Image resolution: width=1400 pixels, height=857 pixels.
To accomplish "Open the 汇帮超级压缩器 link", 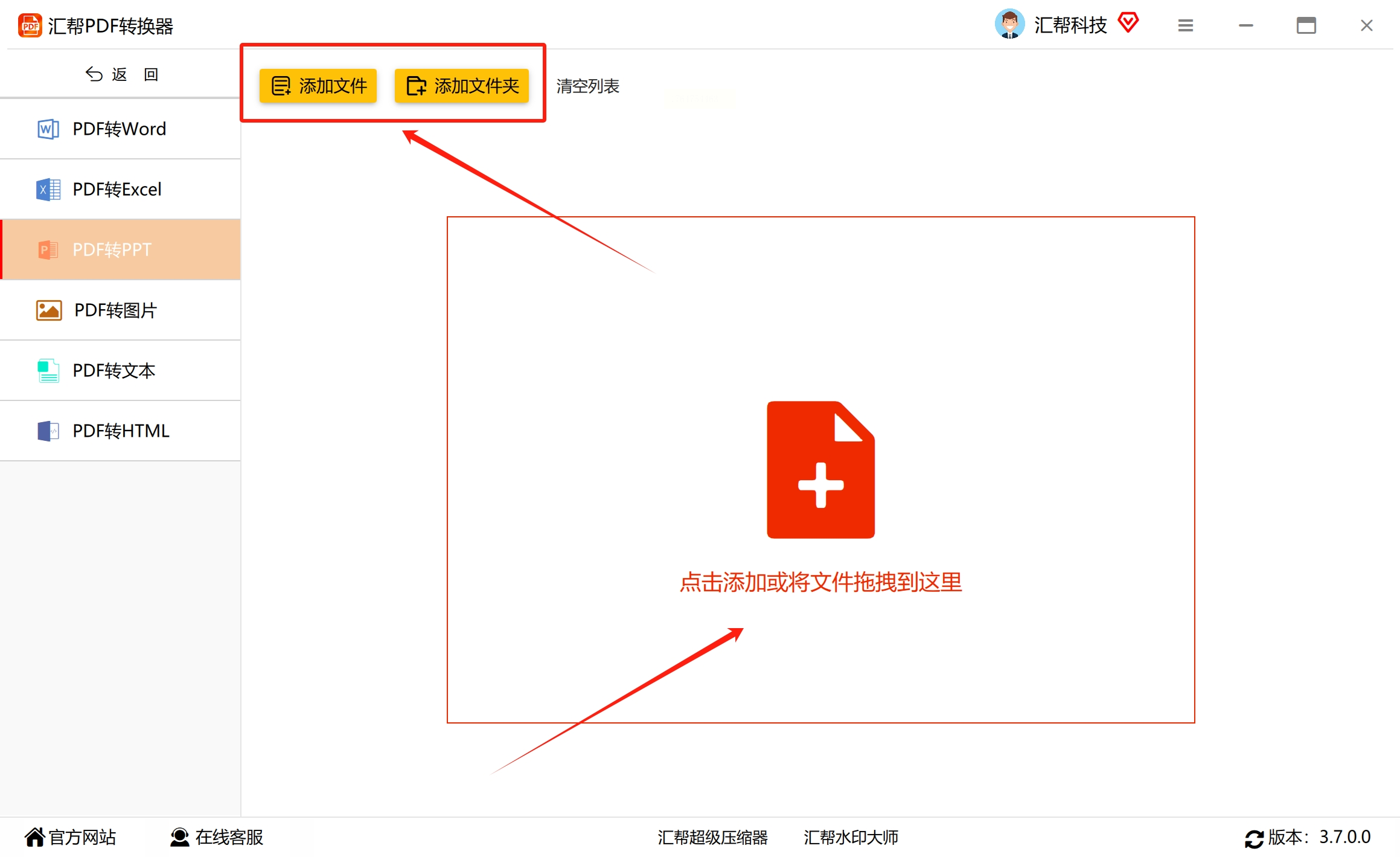I will 712,837.
